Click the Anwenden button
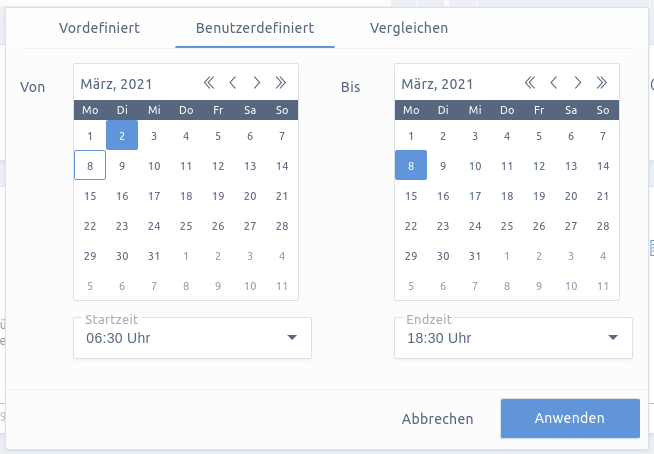This screenshot has width=654, height=454. (570, 418)
